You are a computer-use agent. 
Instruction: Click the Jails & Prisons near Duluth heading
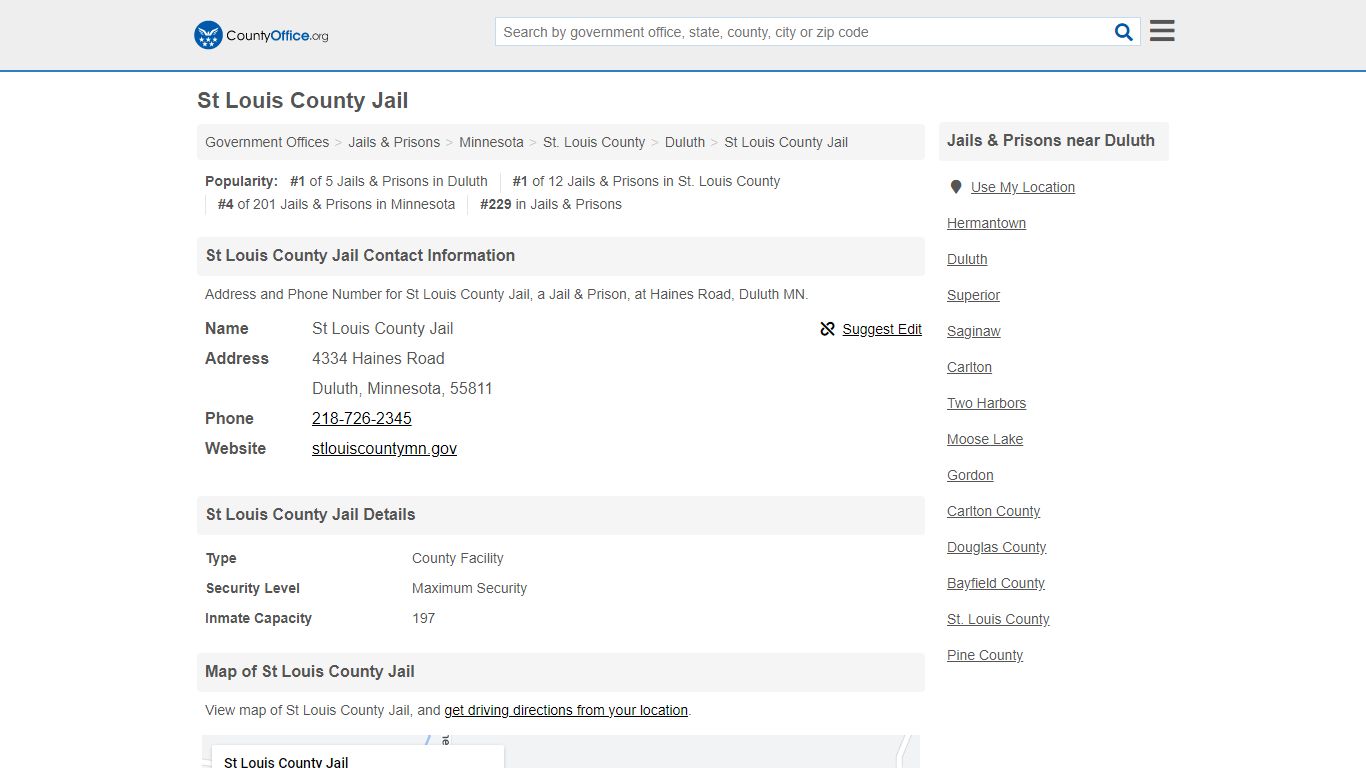click(x=1051, y=141)
